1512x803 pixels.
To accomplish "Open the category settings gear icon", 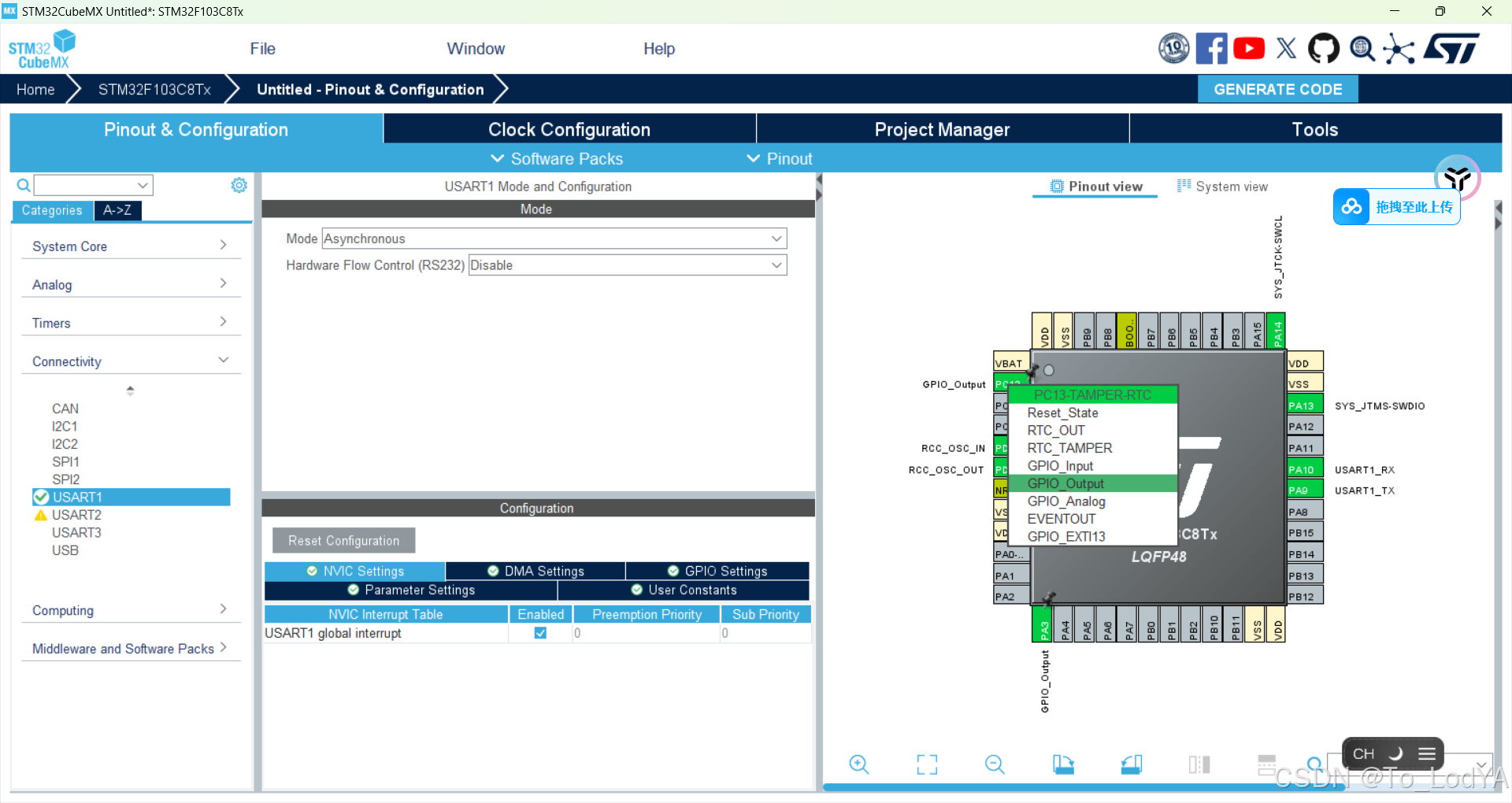I will click(239, 185).
